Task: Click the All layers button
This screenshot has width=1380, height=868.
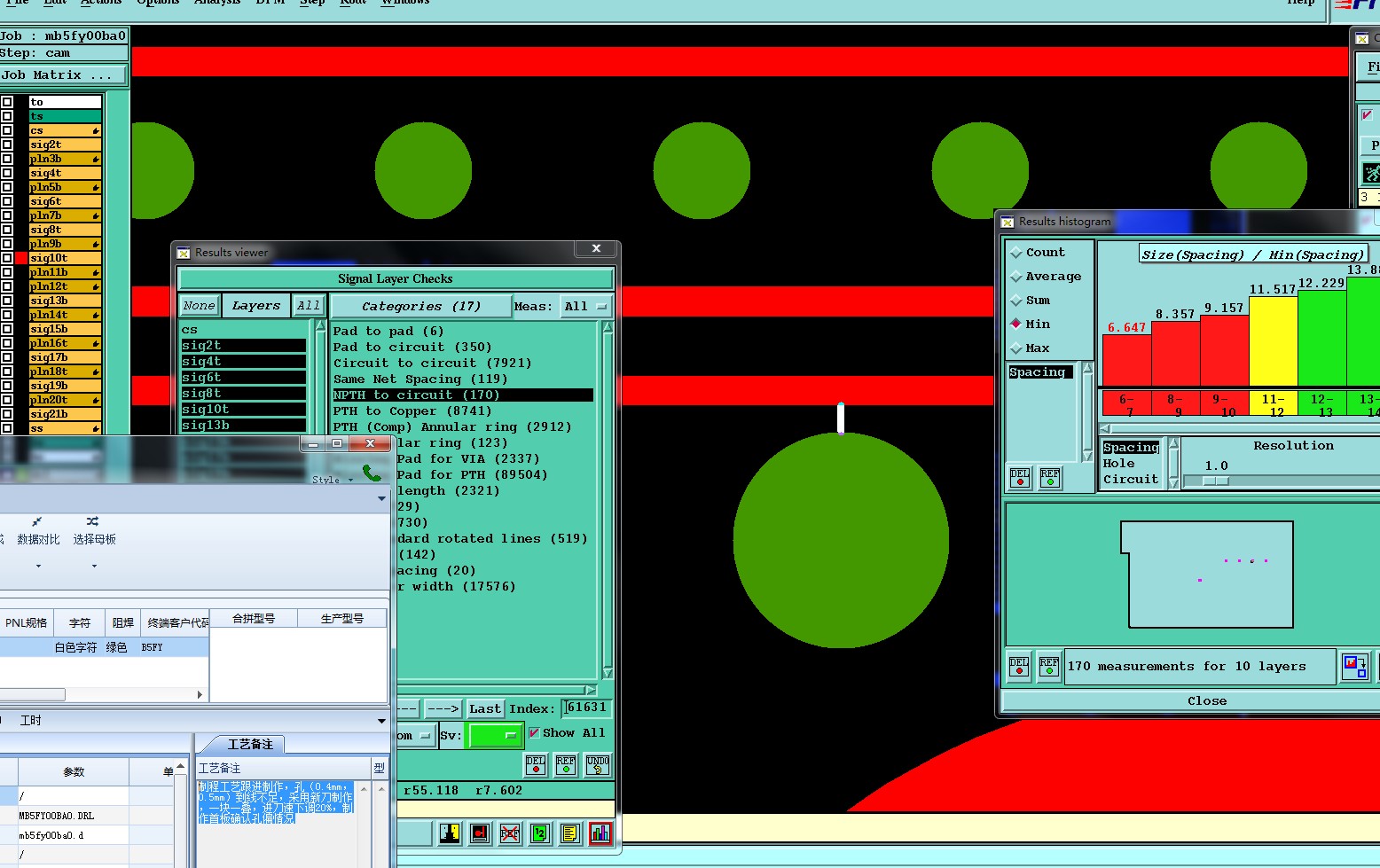Action: click(308, 306)
